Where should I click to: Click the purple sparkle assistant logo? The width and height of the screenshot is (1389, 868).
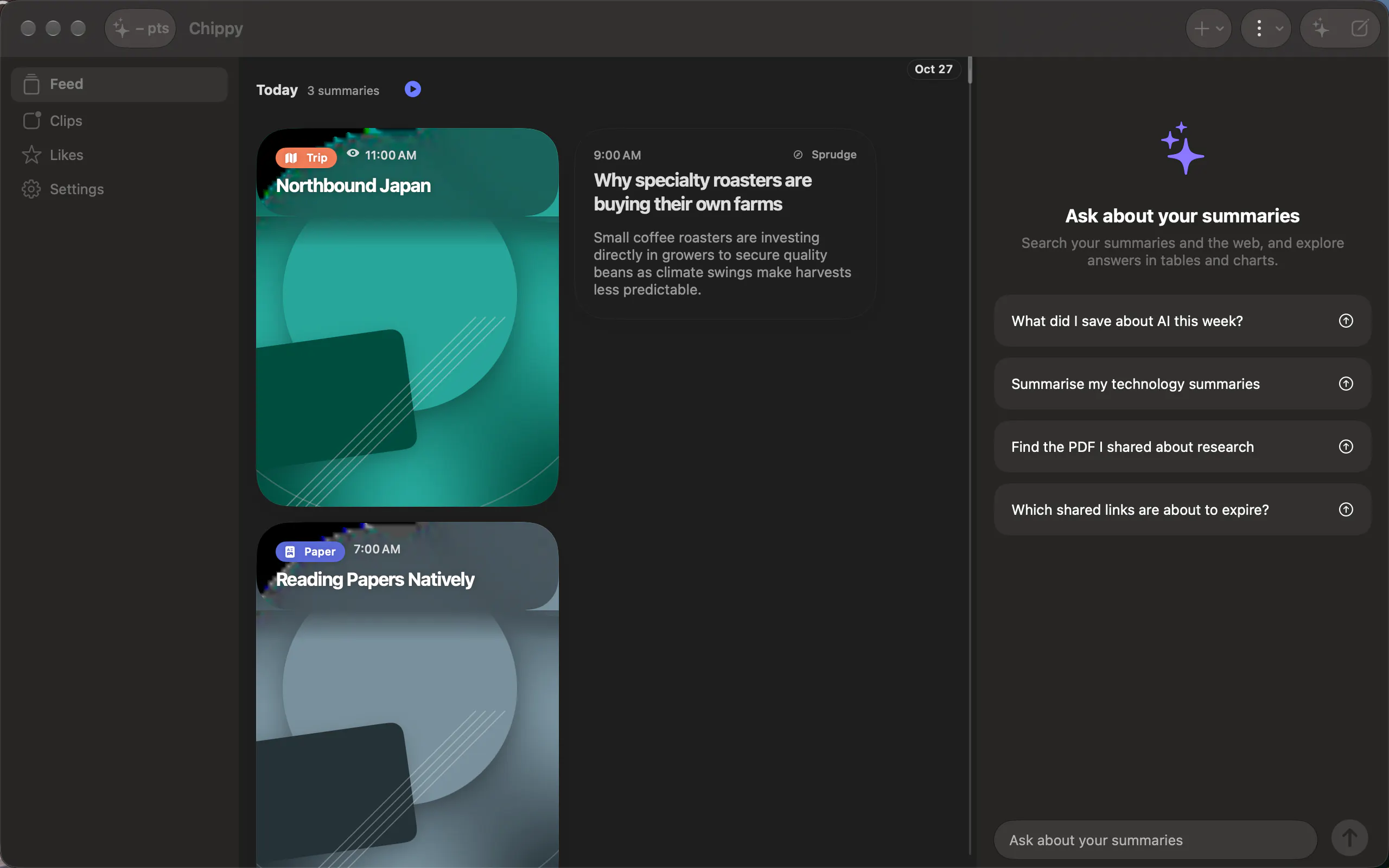click(1182, 148)
